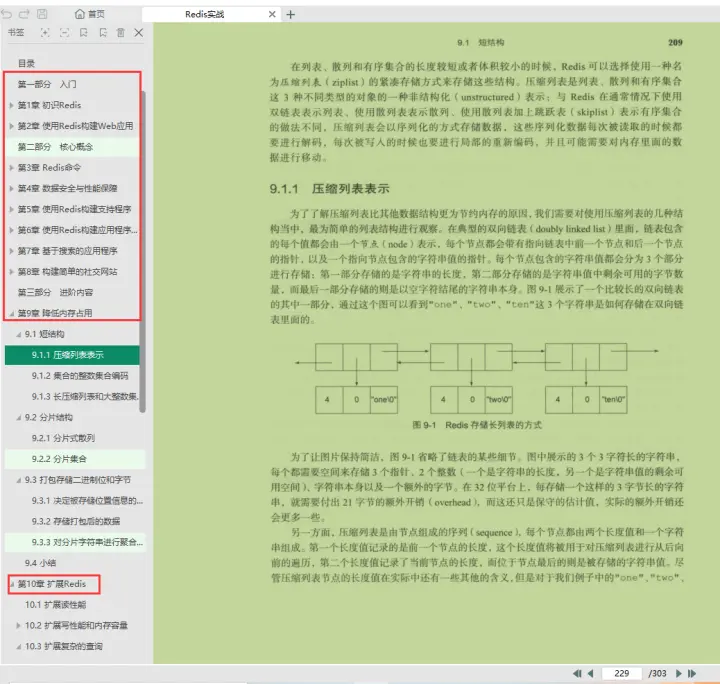Click the 图 9-1 figure caption

click(x=477, y=425)
